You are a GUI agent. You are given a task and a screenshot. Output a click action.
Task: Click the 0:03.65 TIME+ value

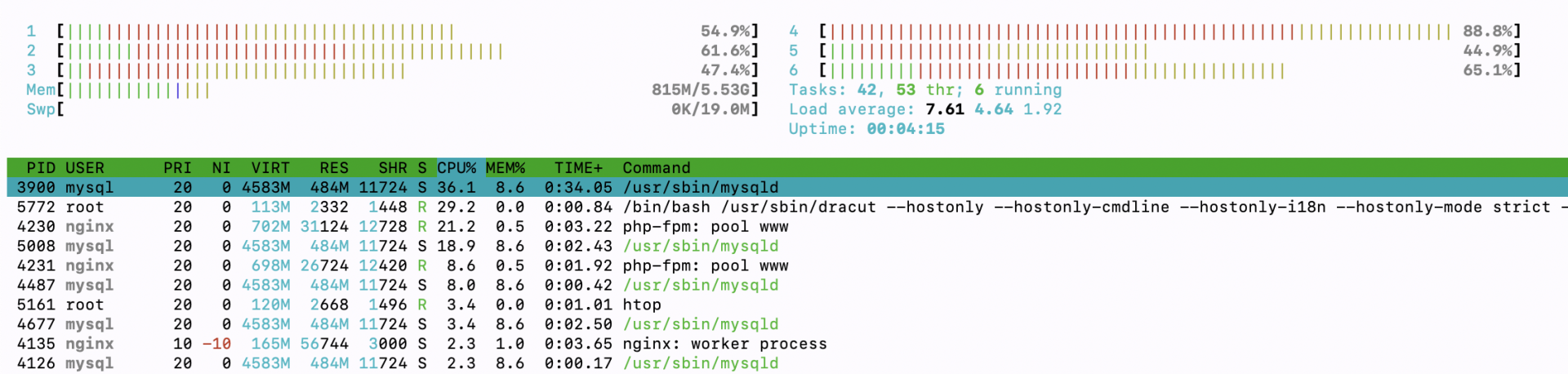(578, 344)
